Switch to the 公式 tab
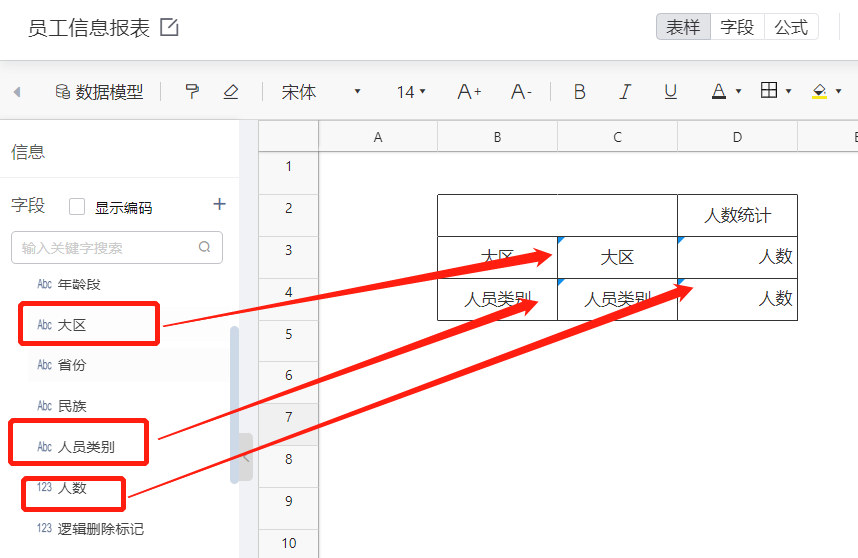The height and width of the screenshot is (558, 858). pos(791,27)
